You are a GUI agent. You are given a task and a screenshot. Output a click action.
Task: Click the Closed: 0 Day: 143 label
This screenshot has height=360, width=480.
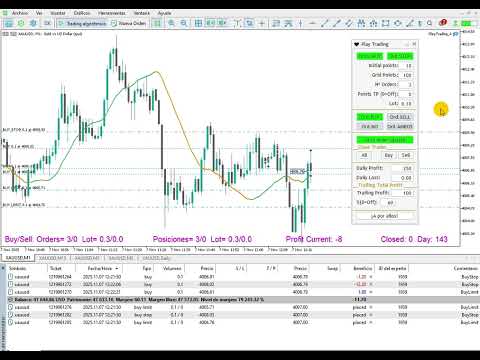pos(414,239)
